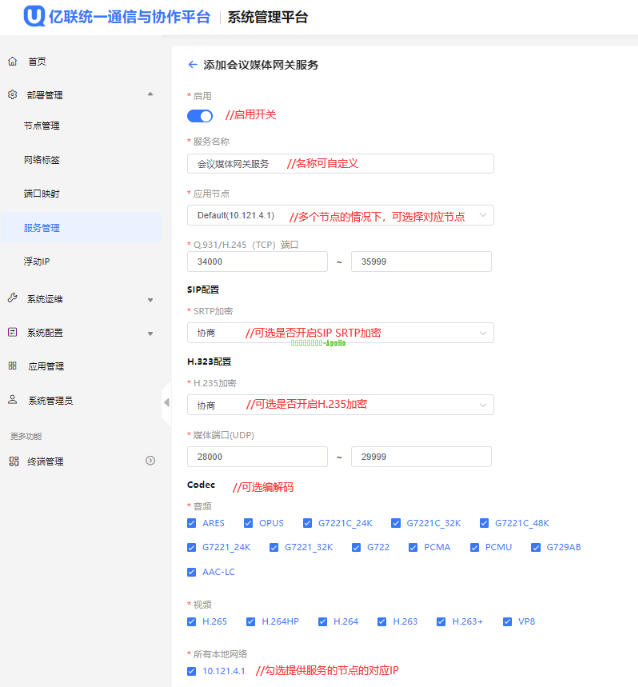The height and width of the screenshot is (687, 638).
Task: Toggle the 启用 enable switch
Action: [x=200, y=115]
